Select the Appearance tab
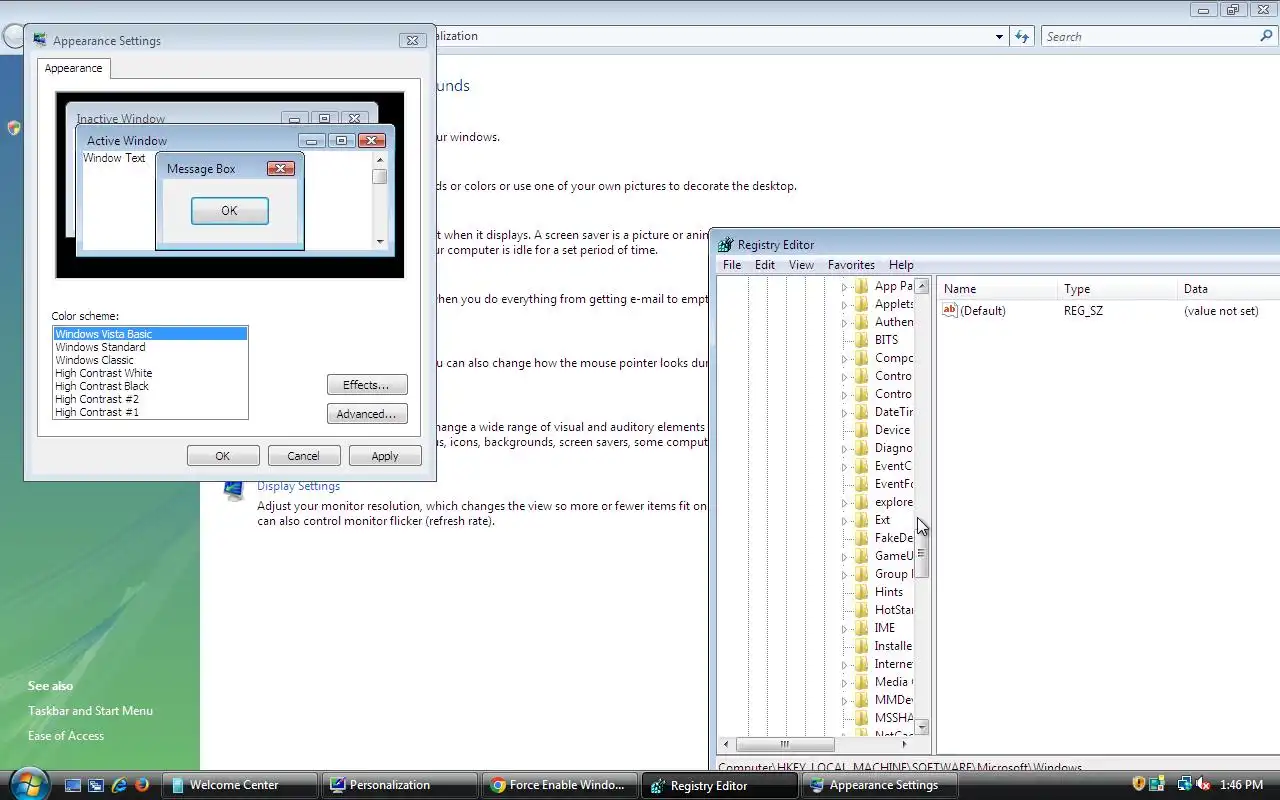Image resolution: width=1280 pixels, height=800 pixels. [73, 68]
